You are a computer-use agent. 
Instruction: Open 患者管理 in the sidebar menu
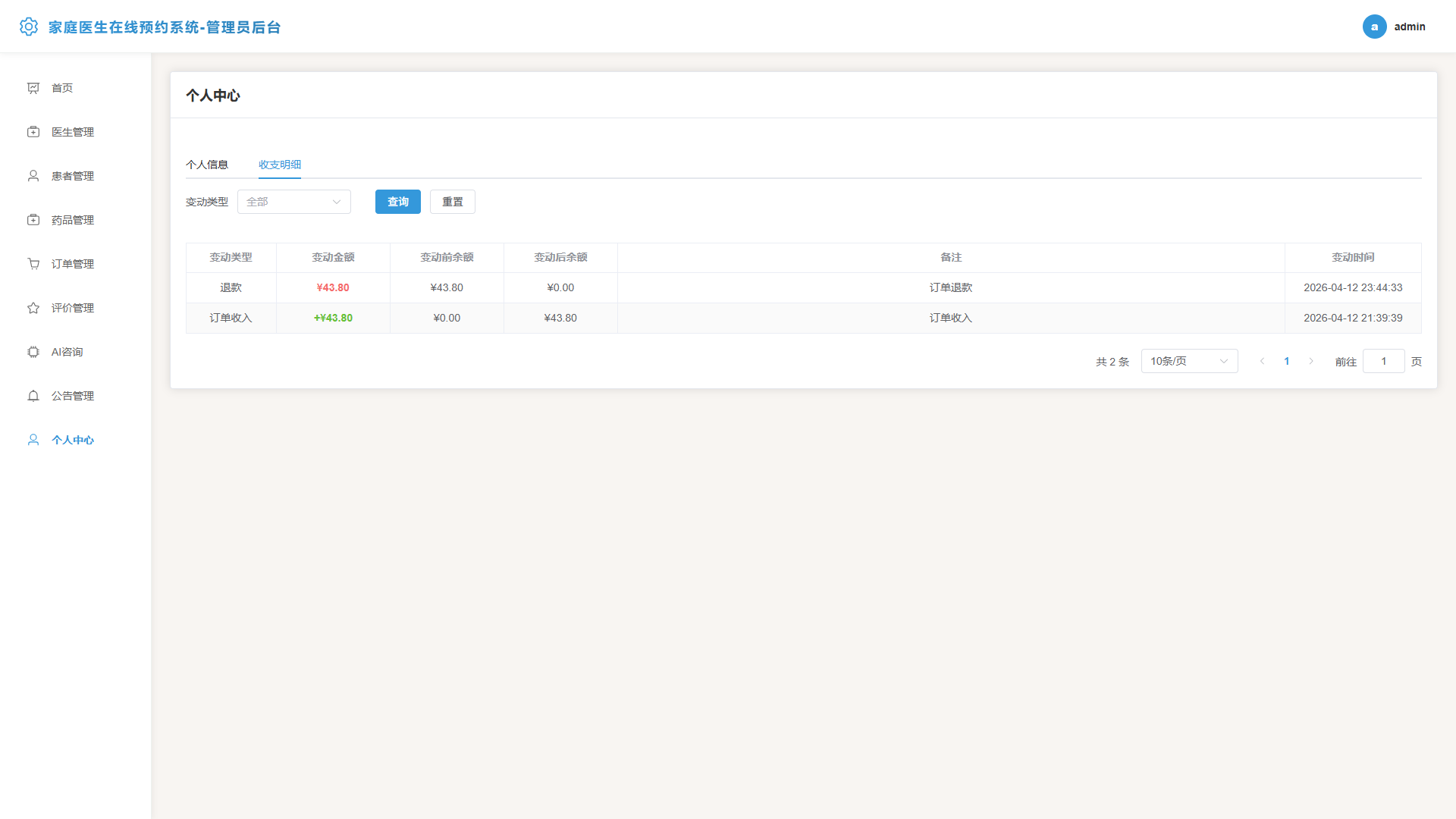(x=76, y=176)
